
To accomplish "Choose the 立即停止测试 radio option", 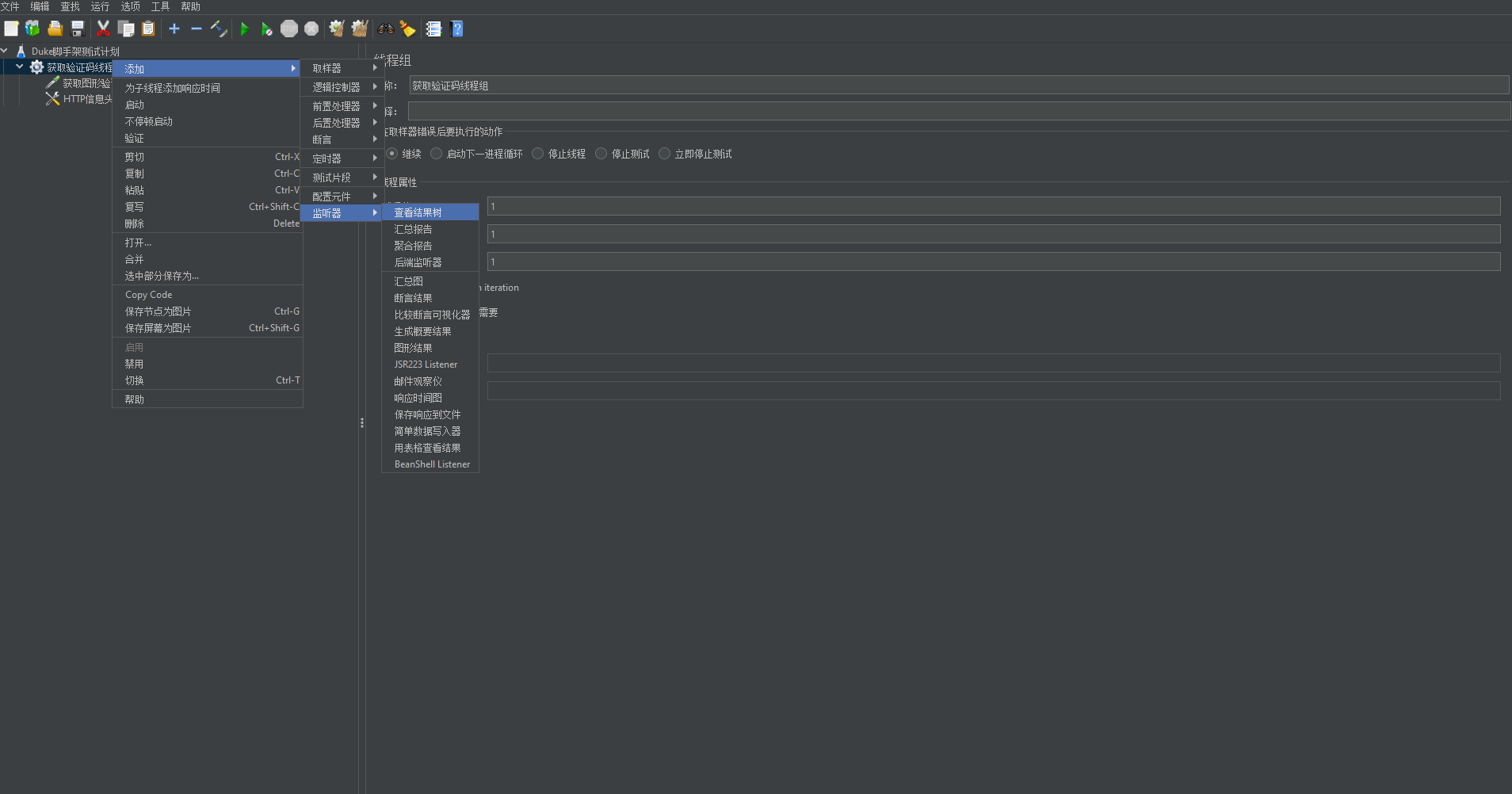I will tap(665, 154).
